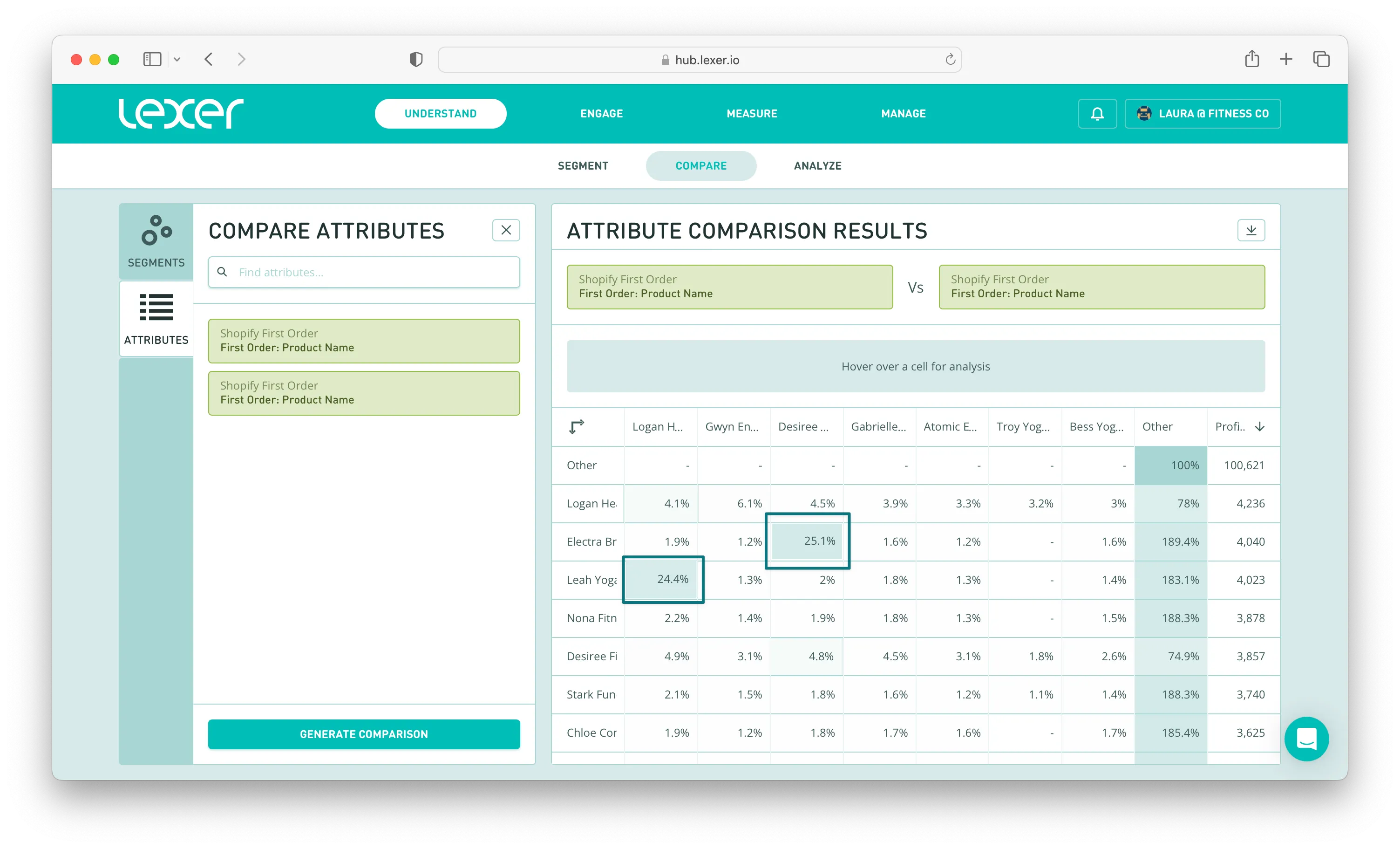Select the highlighted 25.1% cell
1400x849 pixels.
click(x=807, y=541)
